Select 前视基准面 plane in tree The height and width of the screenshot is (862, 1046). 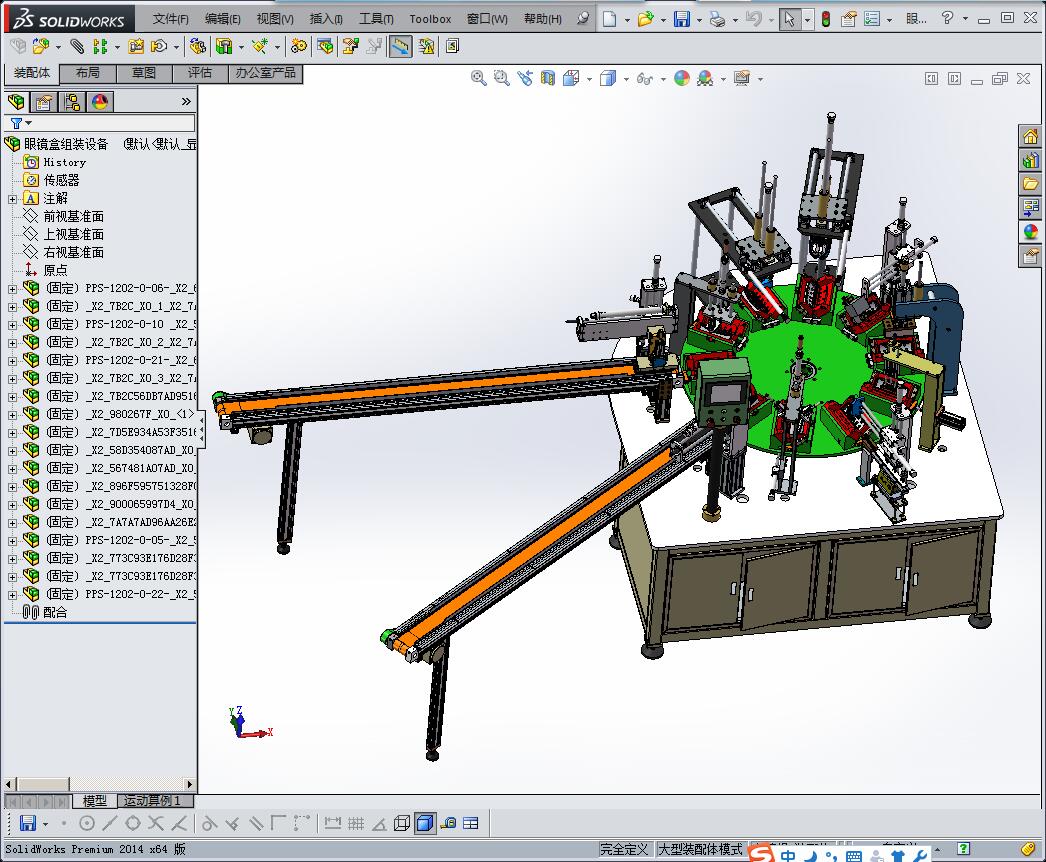click(x=73, y=217)
